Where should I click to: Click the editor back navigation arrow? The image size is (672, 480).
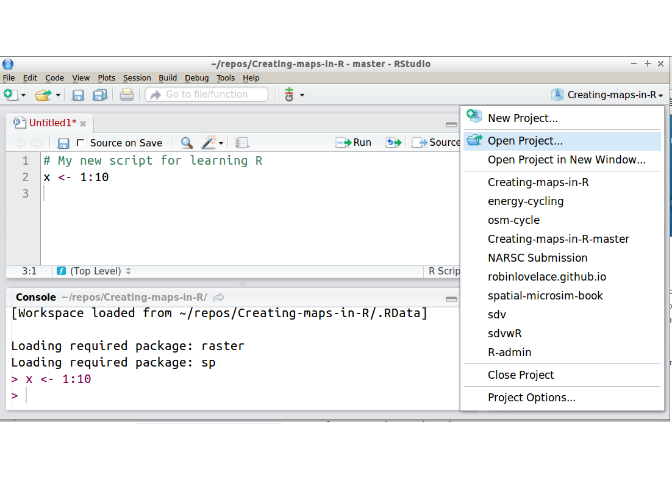pyautogui.click(x=20, y=143)
